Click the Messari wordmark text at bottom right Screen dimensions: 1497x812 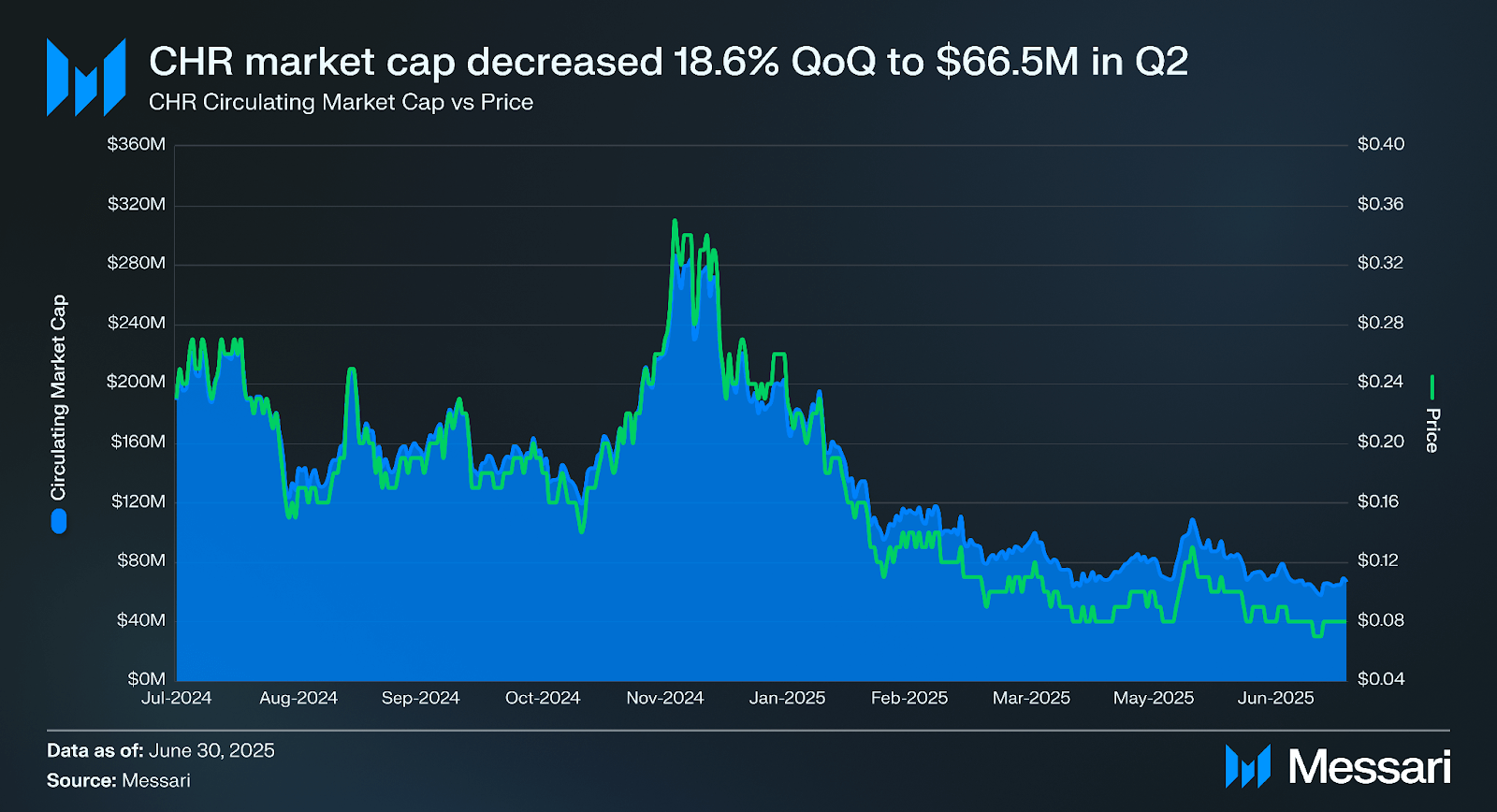click(x=1369, y=767)
